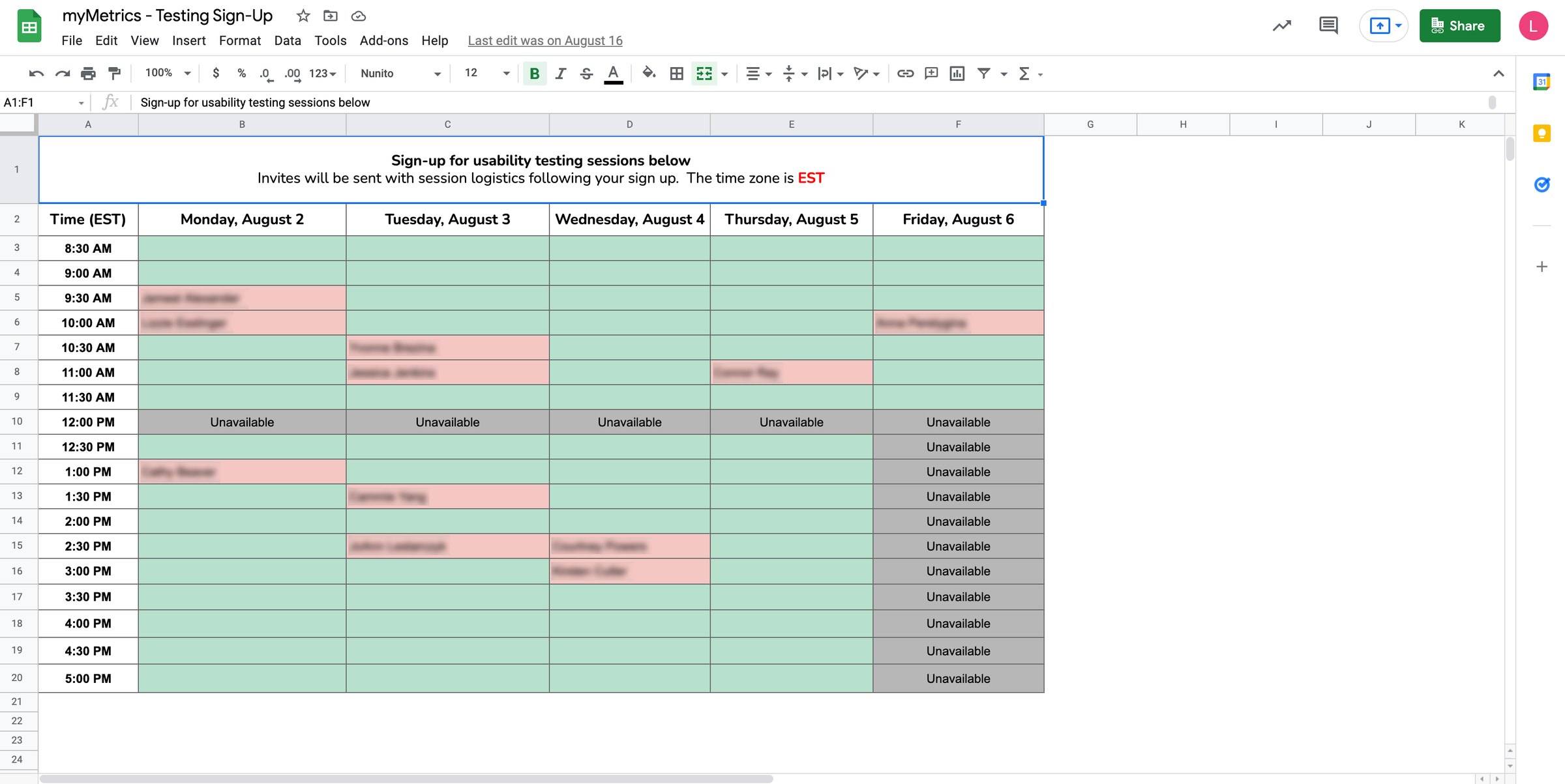Format as percent
Screen dimensions: 1565x784
tap(241, 74)
